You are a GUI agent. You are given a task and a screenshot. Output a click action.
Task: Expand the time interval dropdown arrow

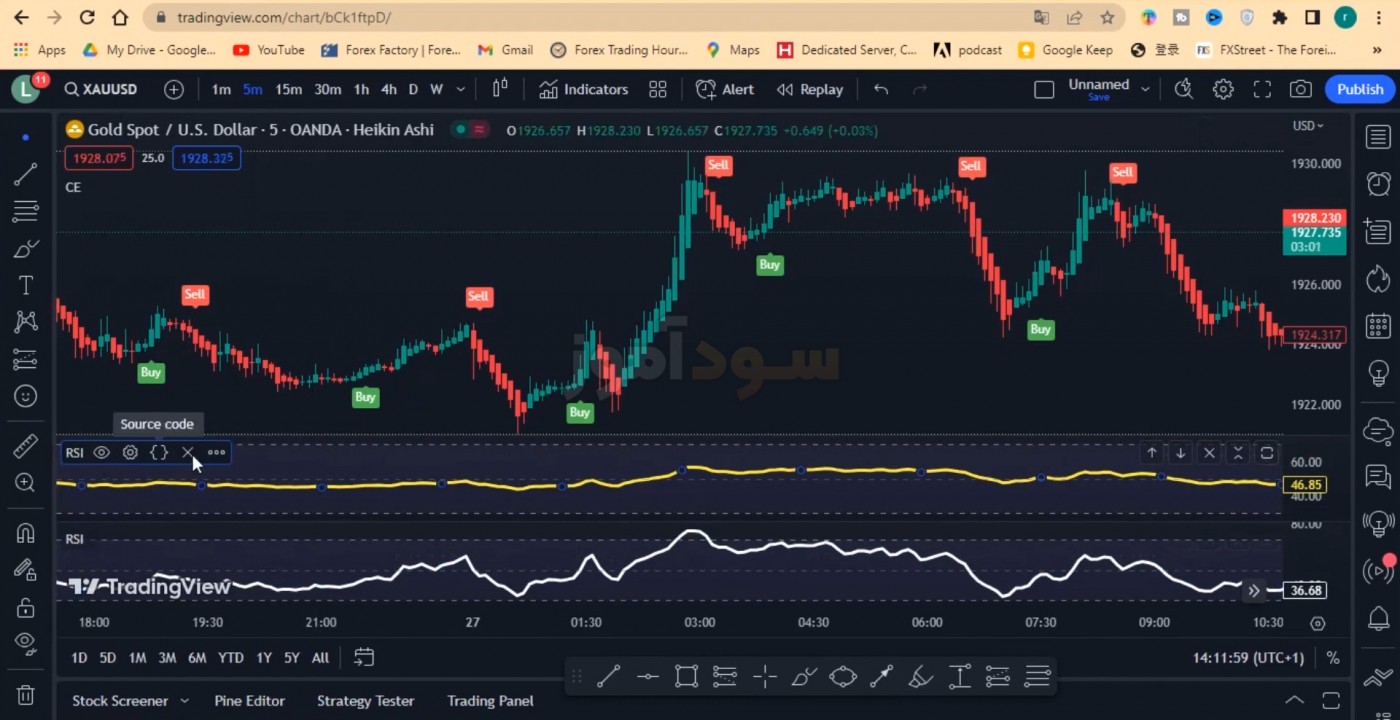[460, 89]
